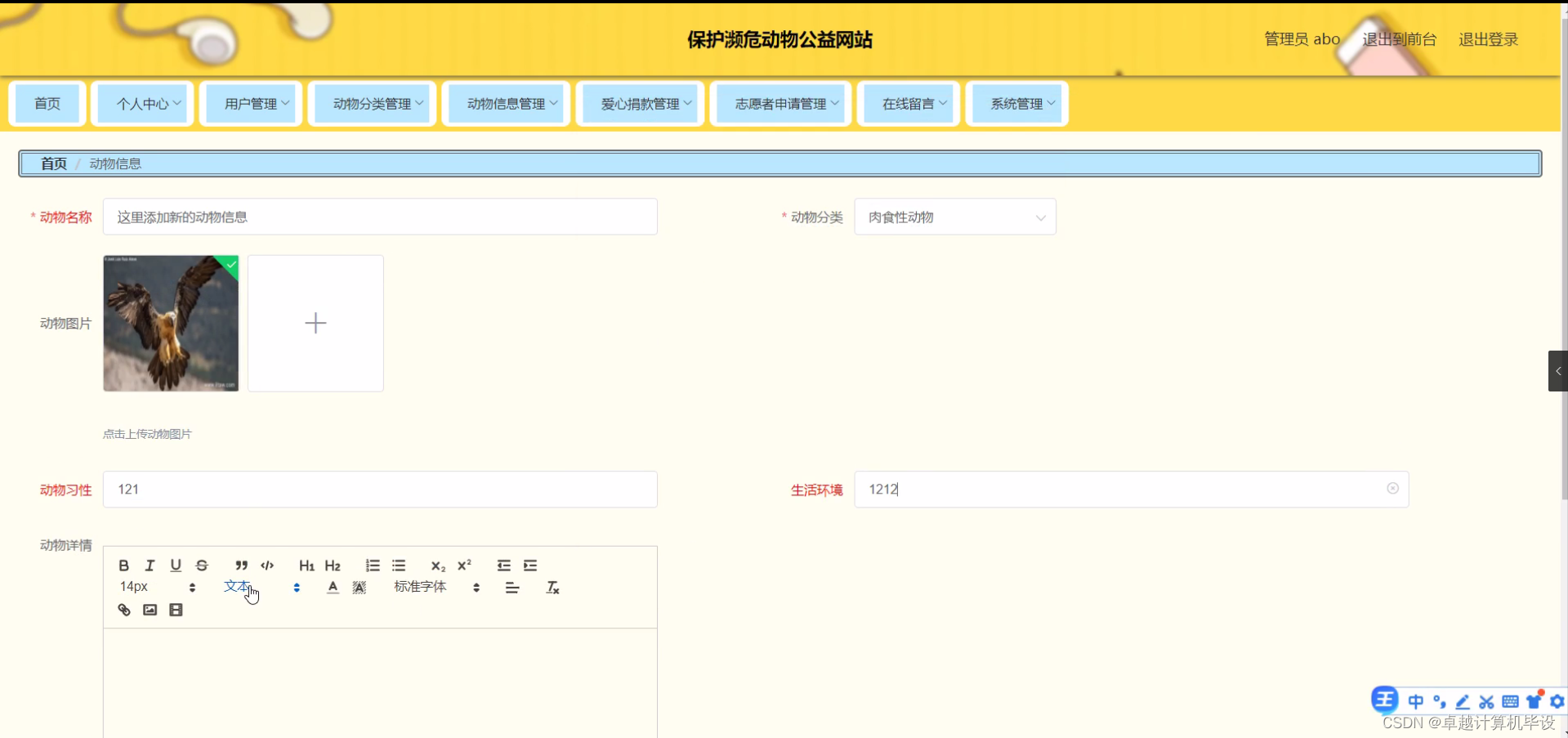The image size is (1568, 738).
Task: Click the shirt skin icon in the IME toolbar
Action: tap(1534, 700)
